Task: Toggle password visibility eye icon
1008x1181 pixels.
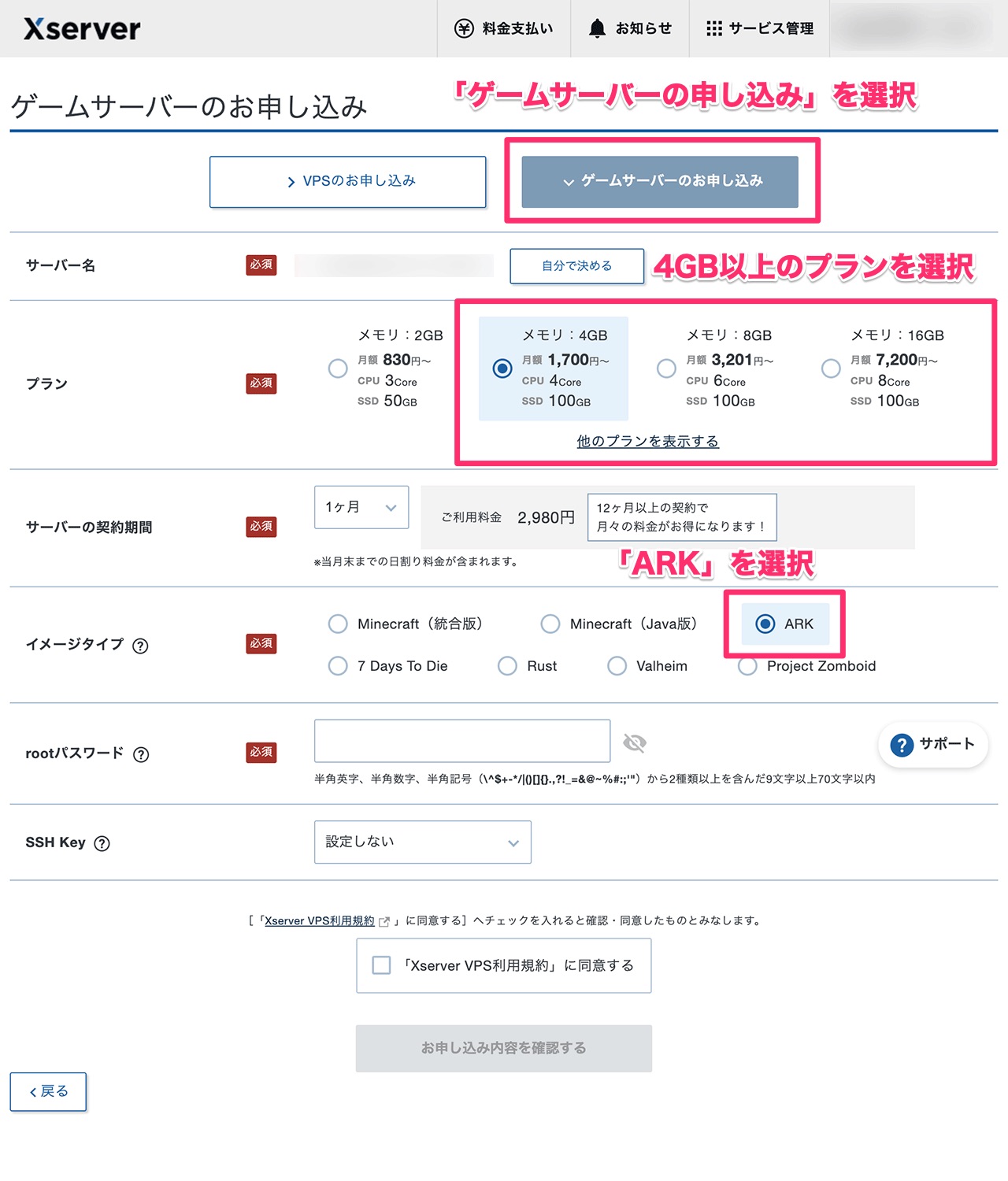Action: [x=635, y=742]
